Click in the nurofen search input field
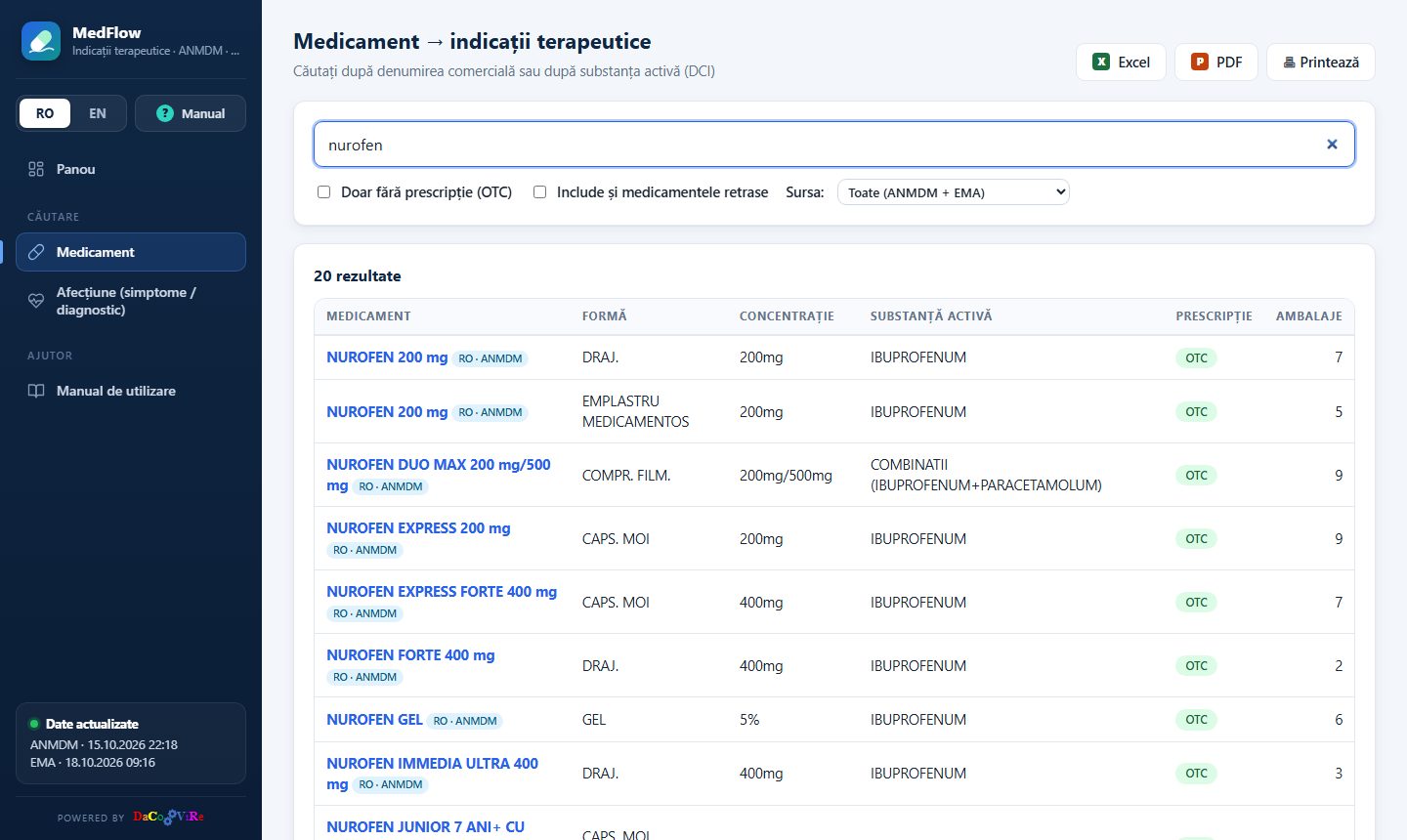This screenshot has height=840, width=1407. point(834,145)
